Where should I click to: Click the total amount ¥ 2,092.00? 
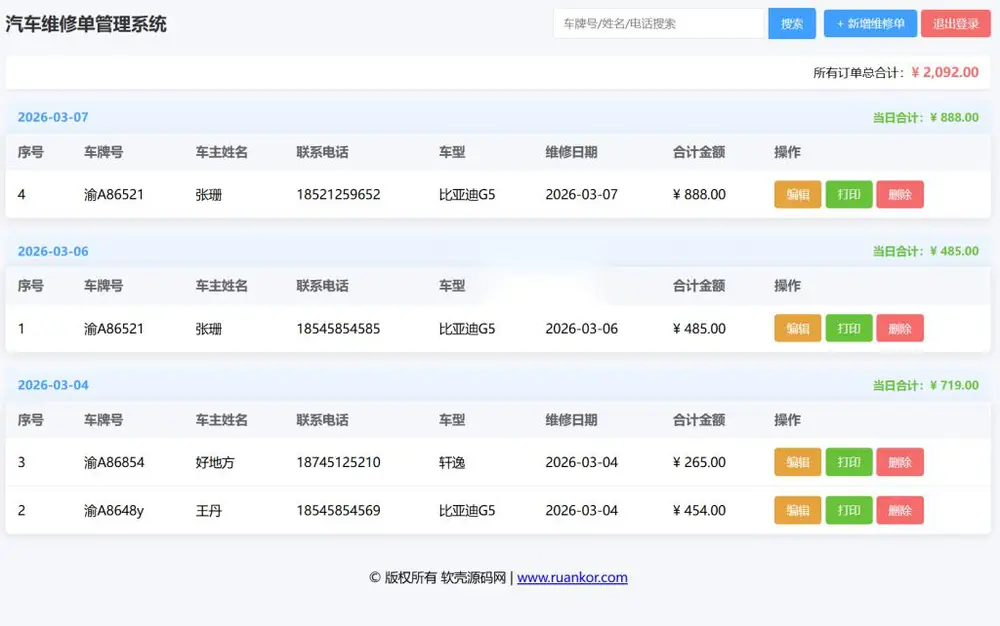945,73
